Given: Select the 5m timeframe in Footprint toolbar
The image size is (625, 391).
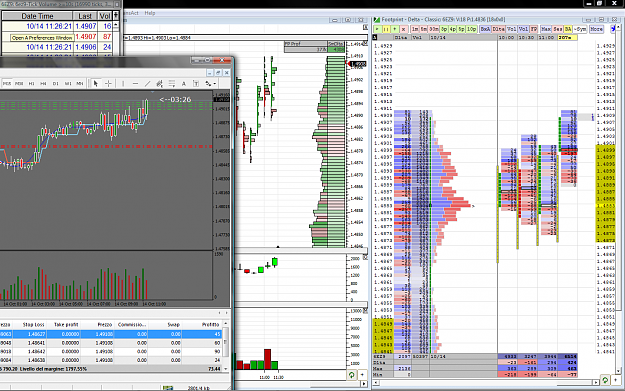Looking at the screenshot, I should (424, 29).
